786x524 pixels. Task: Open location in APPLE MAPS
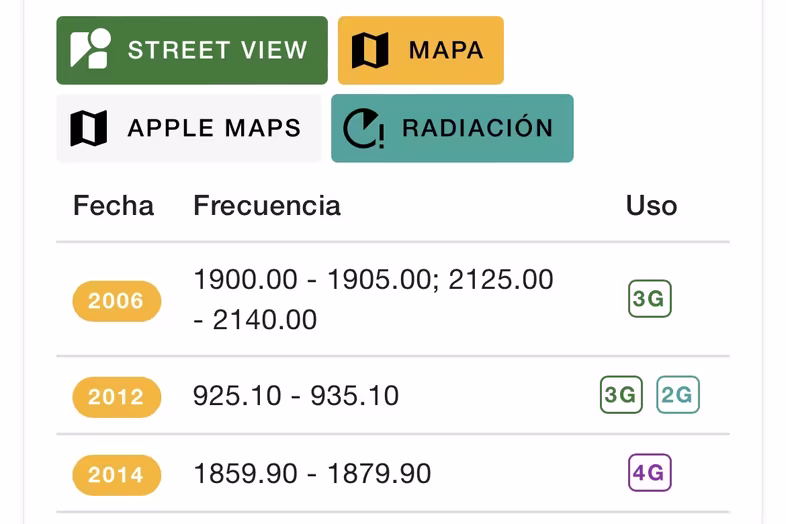pyautogui.click(x=188, y=128)
